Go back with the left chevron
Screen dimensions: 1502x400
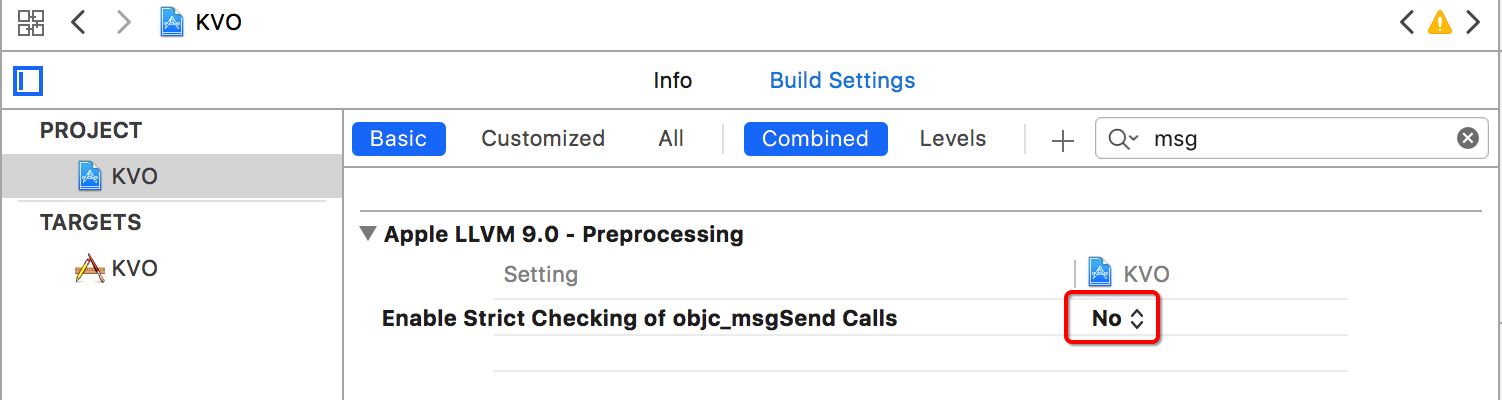79,22
